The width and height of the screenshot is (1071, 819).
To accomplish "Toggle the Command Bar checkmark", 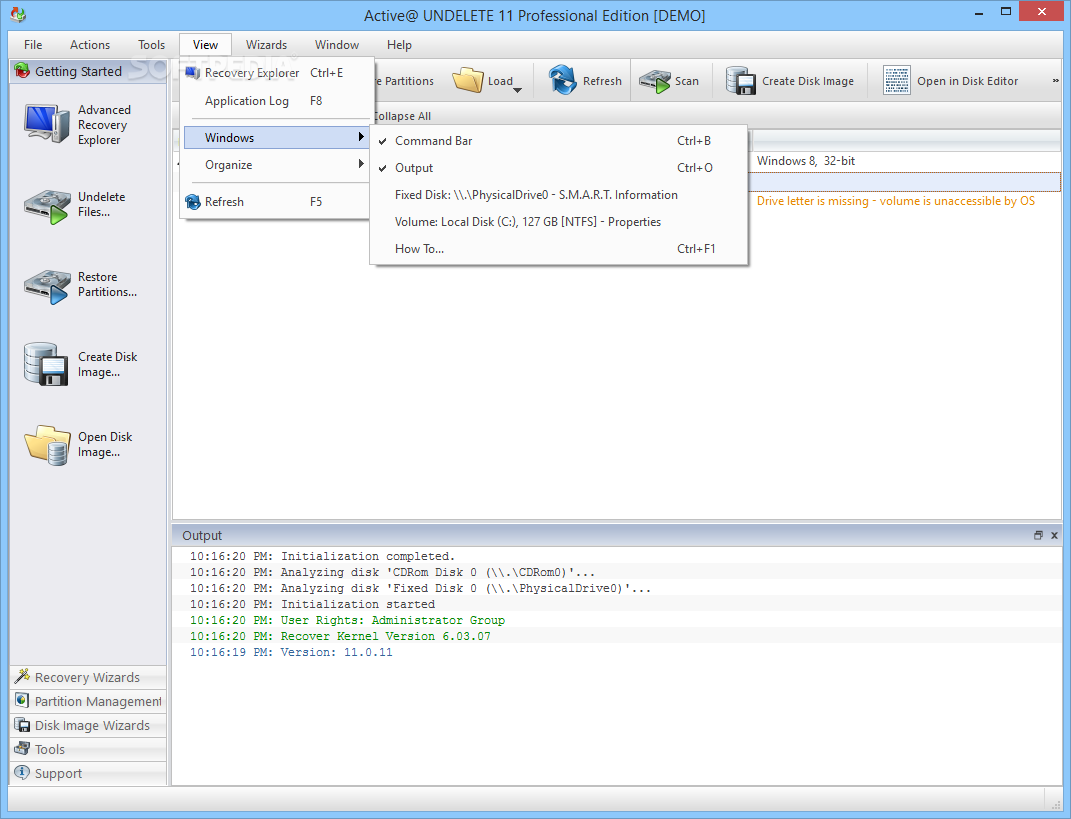I will click(x=382, y=141).
